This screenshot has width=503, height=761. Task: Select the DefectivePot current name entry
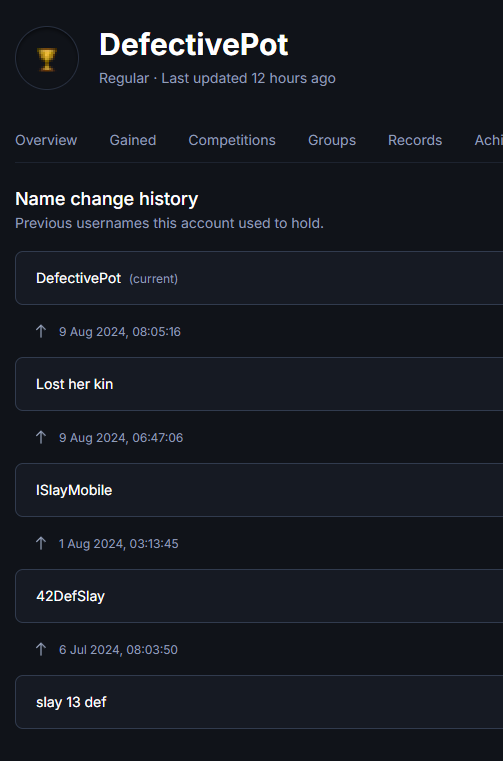pos(259,278)
